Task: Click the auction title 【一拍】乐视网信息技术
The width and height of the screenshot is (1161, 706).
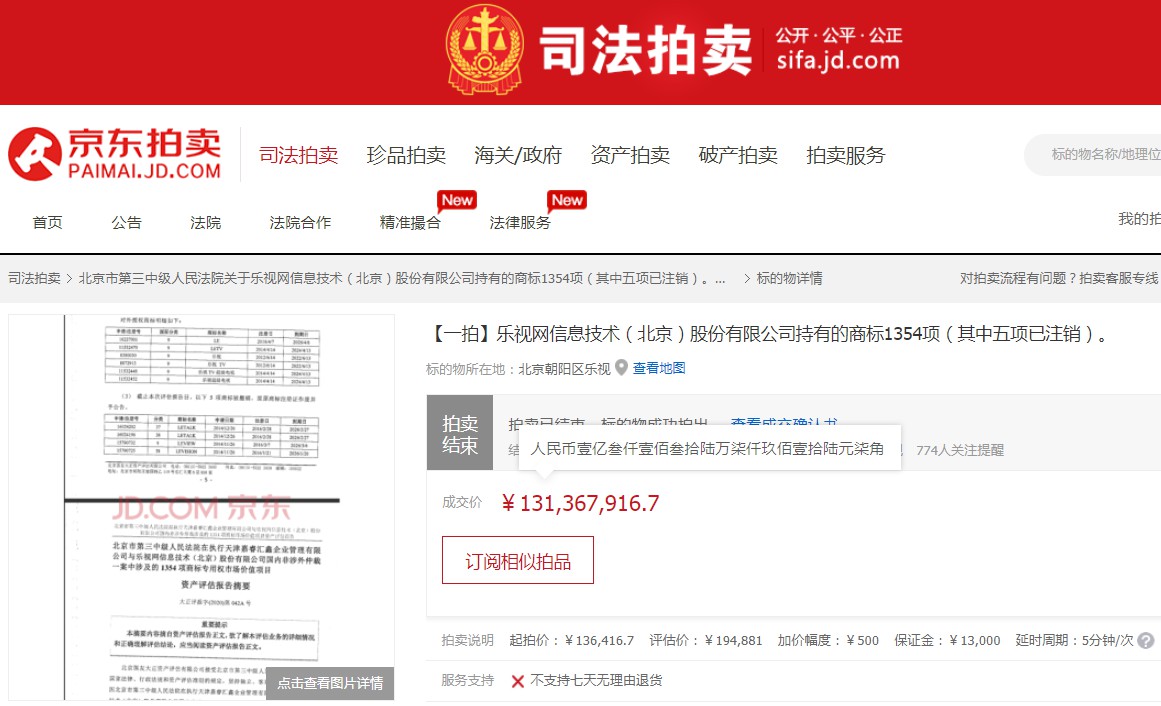Action: [x=768, y=334]
